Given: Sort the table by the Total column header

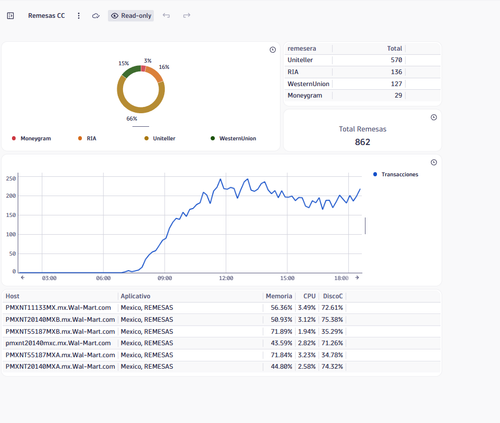Looking at the screenshot, I should (395, 49).
